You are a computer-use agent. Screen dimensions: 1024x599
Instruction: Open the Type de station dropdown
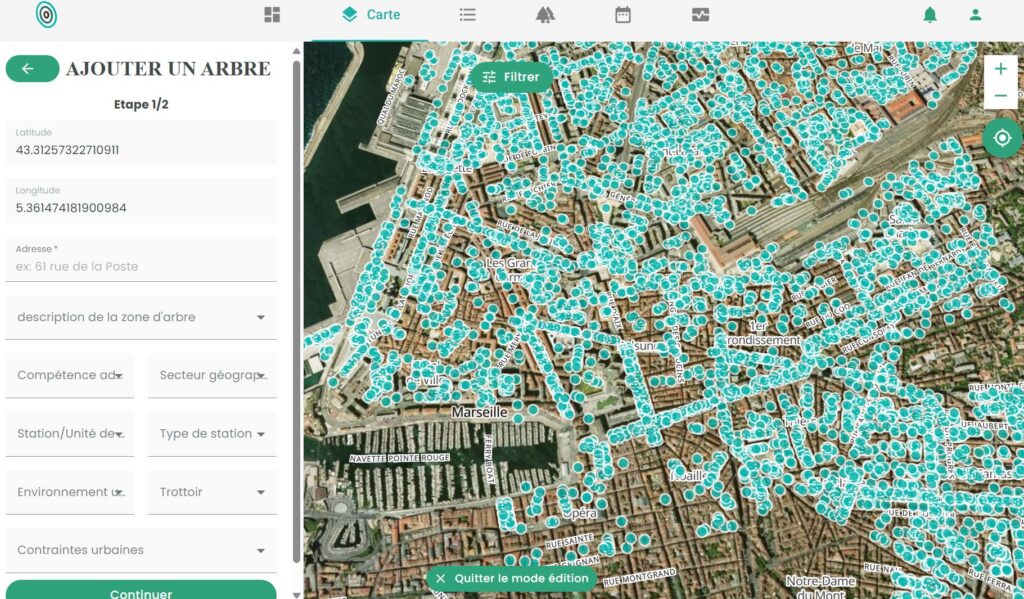212,434
